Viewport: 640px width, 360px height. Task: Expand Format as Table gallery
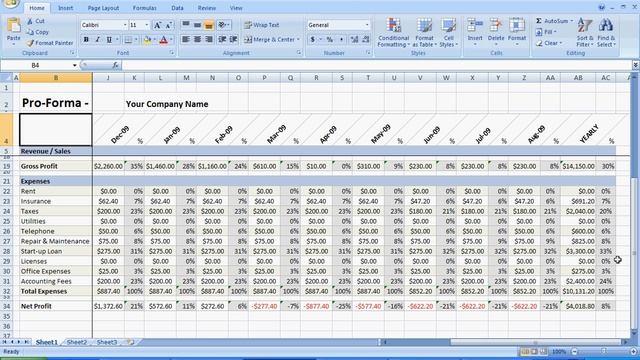(424, 33)
